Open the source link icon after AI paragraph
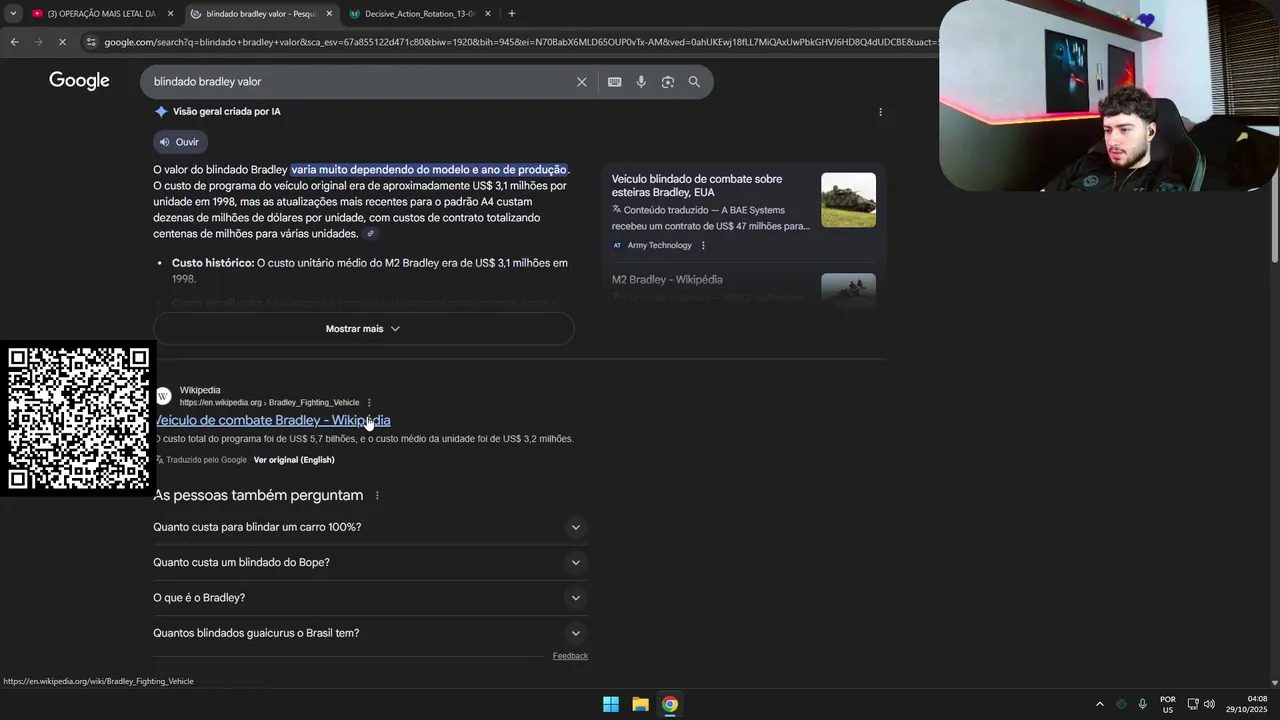This screenshot has width=1280, height=720. pyautogui.click(x=370, y=234)
